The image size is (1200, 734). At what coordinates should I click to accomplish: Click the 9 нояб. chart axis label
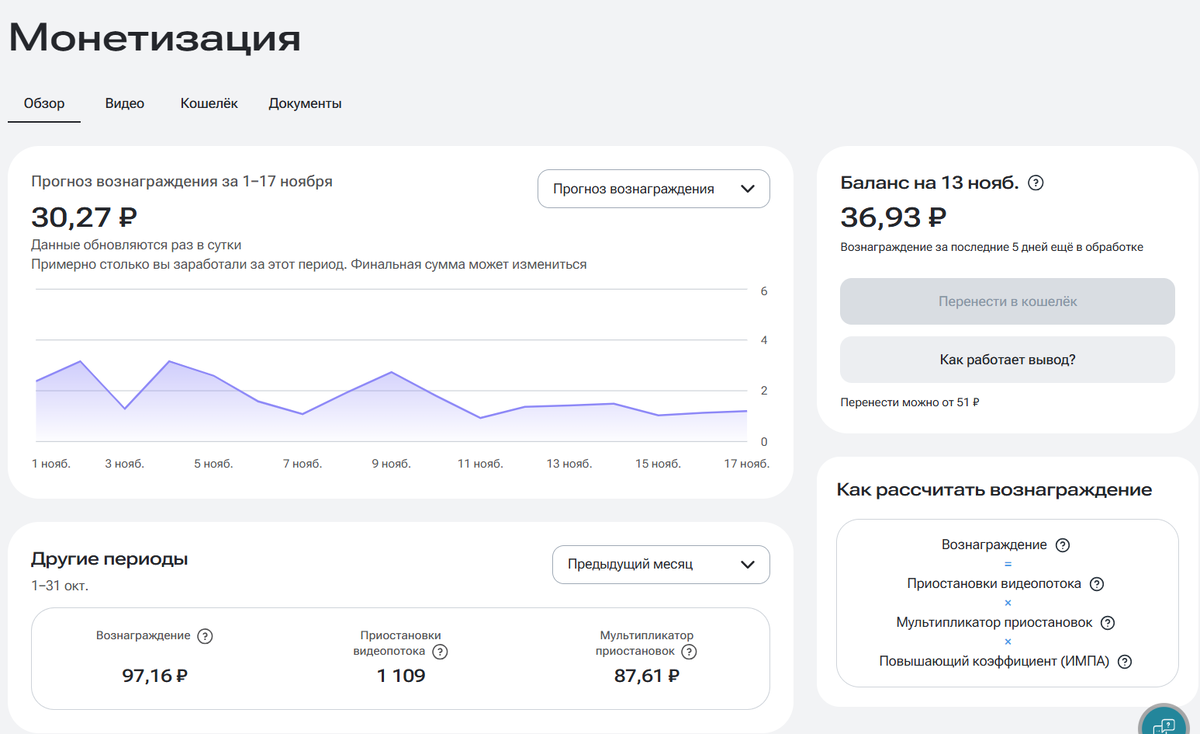pos(391,464)
